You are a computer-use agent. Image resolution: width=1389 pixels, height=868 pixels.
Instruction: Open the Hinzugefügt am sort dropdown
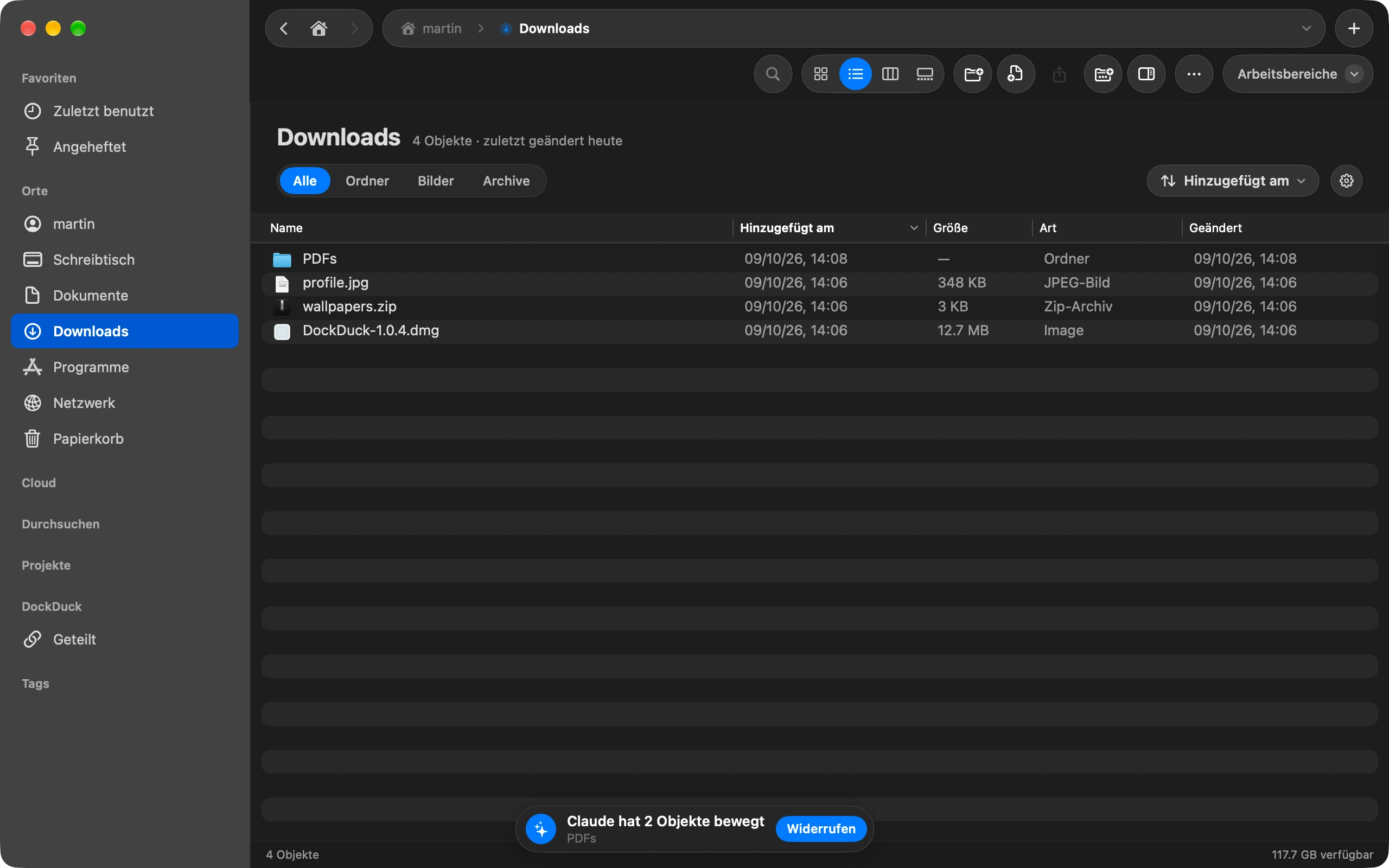coord(1232,181)
